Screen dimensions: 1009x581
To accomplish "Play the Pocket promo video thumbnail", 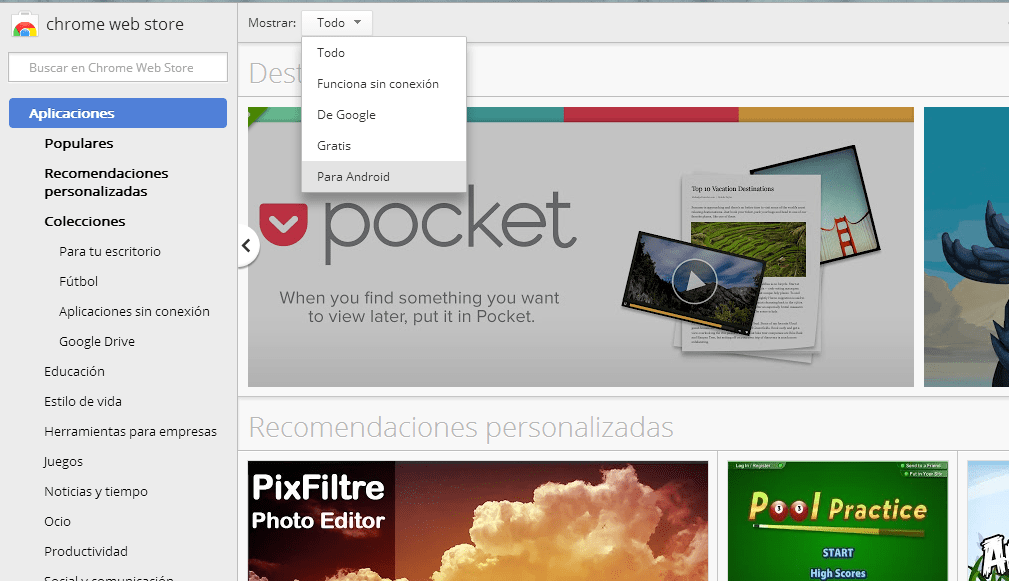I will (694, 281).
